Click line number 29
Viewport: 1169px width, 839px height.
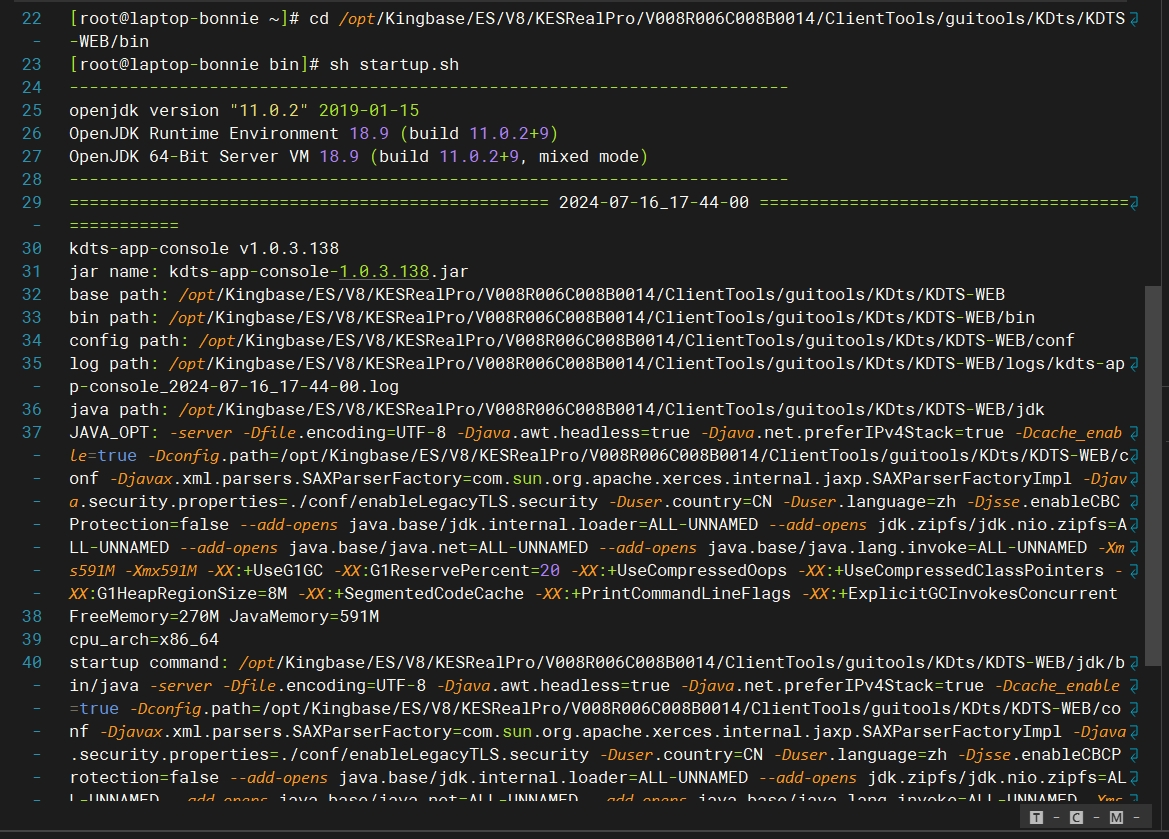31,203
